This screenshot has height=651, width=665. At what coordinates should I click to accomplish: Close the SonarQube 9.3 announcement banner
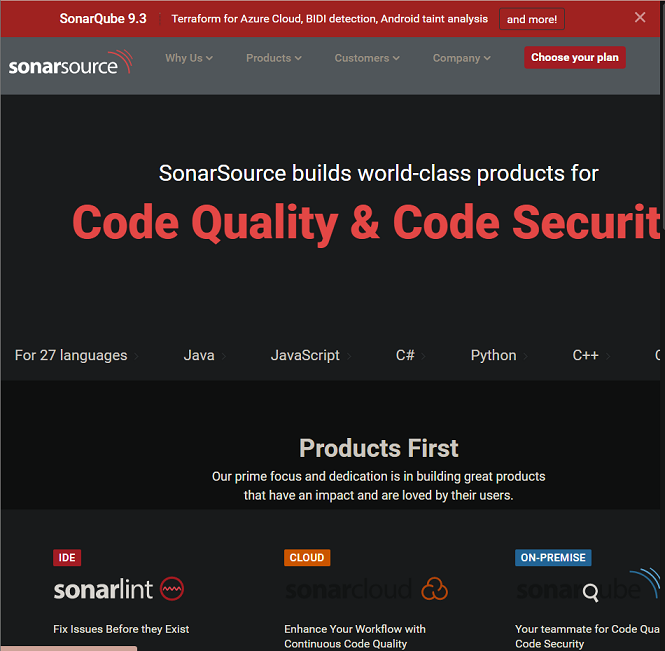640,17
